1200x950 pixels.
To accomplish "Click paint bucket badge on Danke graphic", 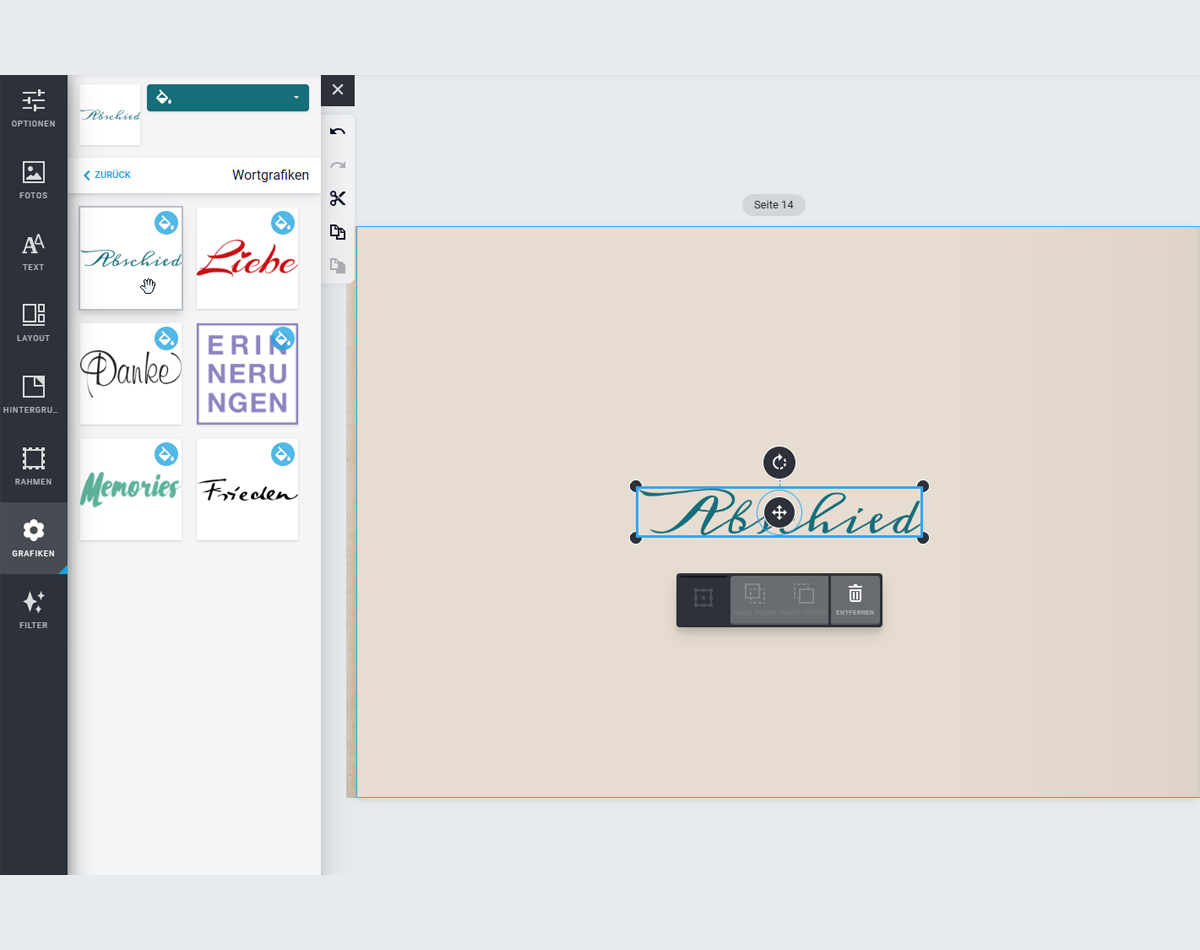I will pos(166,338).
